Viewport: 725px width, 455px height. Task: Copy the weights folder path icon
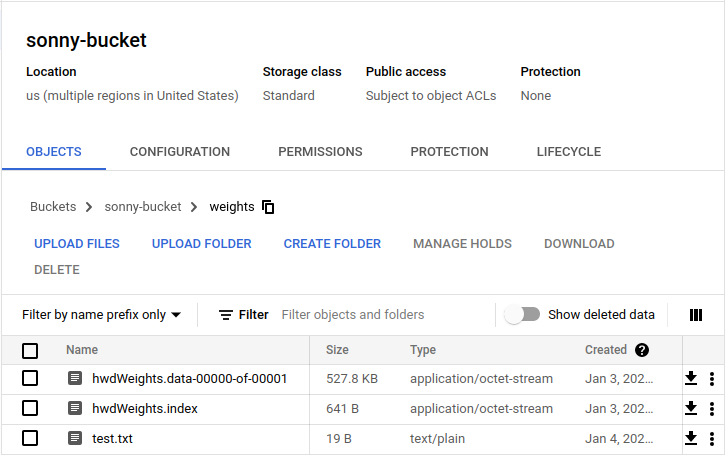point(268,207)
